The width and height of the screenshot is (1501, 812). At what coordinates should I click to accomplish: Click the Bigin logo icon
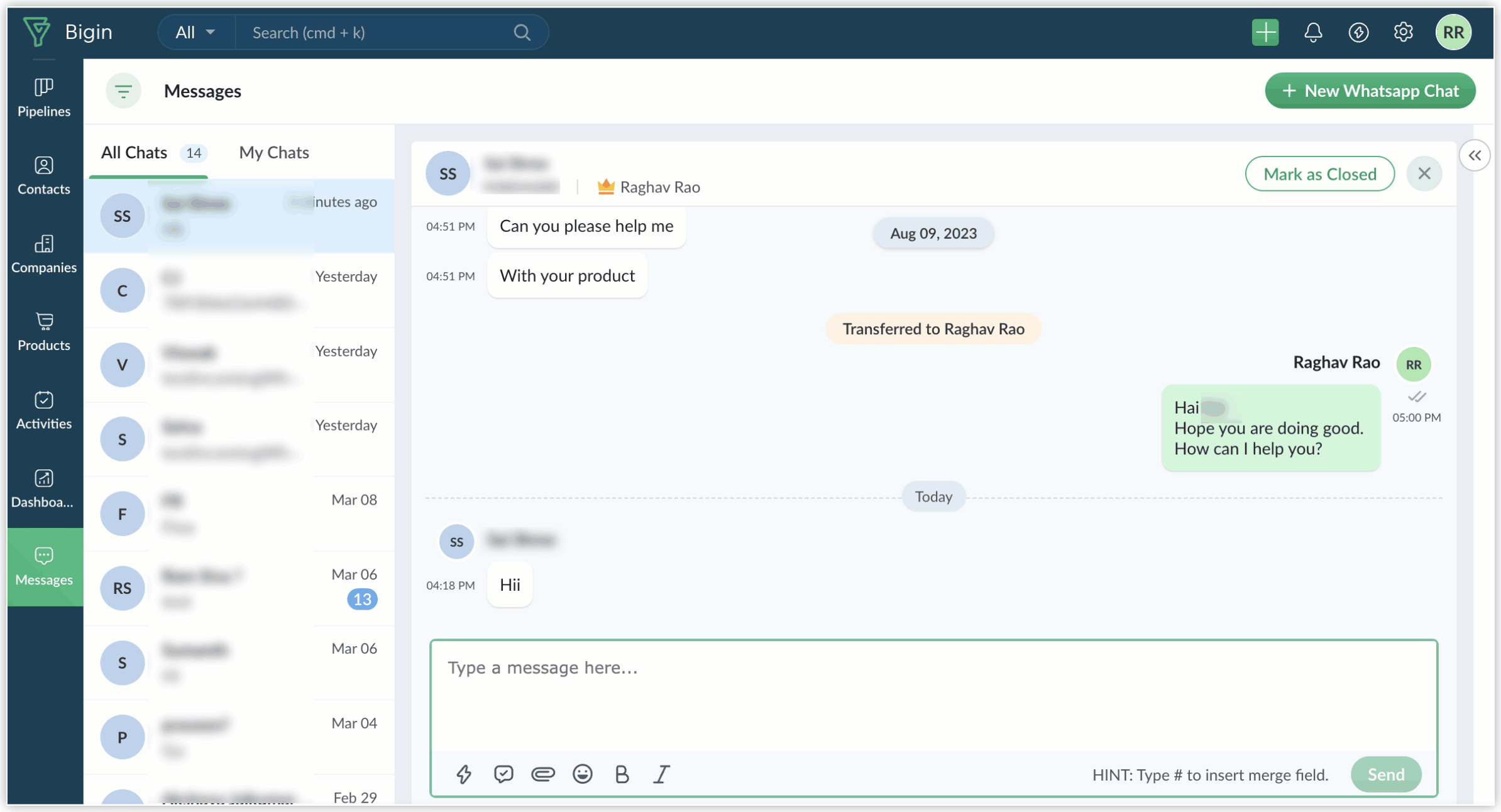point(37,32)
